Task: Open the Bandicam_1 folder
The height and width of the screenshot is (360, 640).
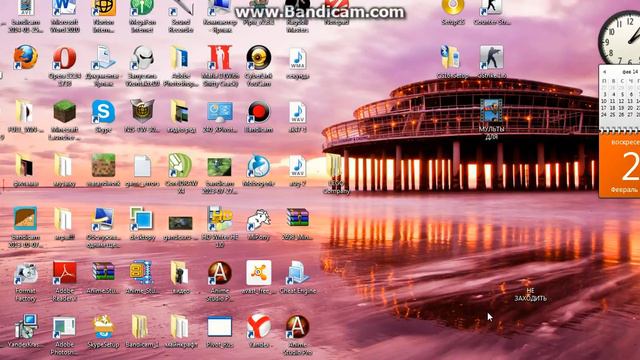Action: (140, 327)
